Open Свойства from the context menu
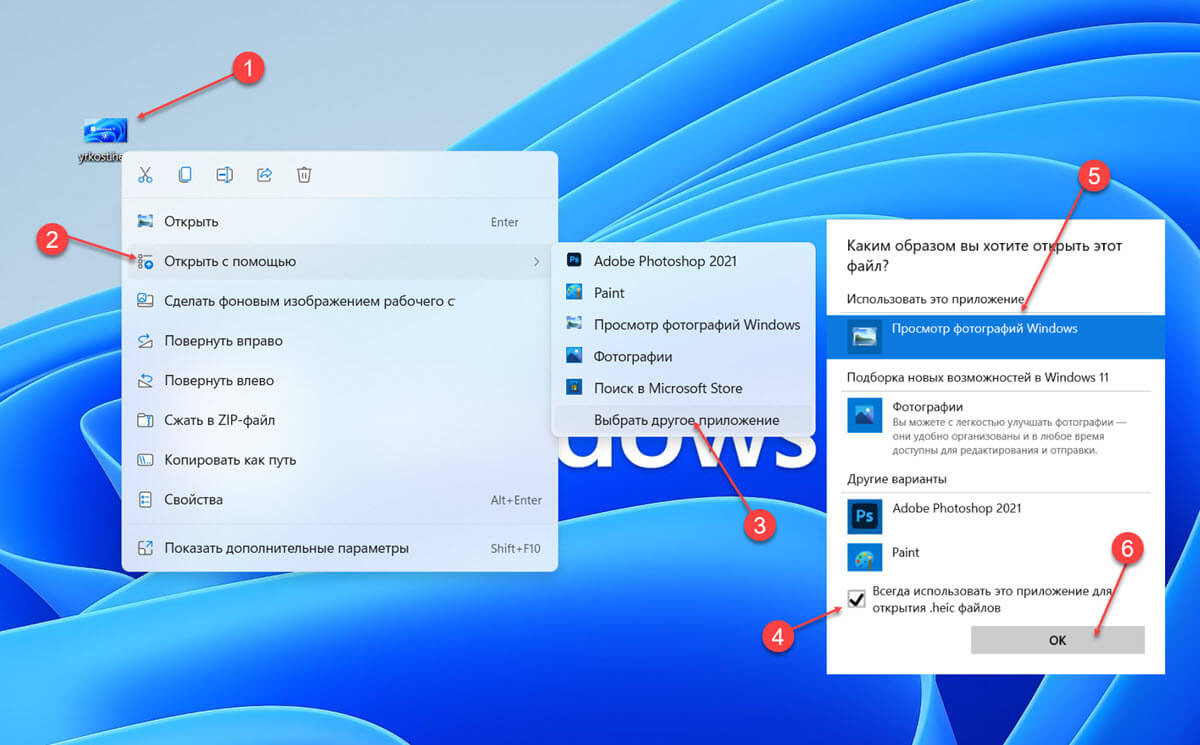The image size is (1200, 745). coord(340,499)
